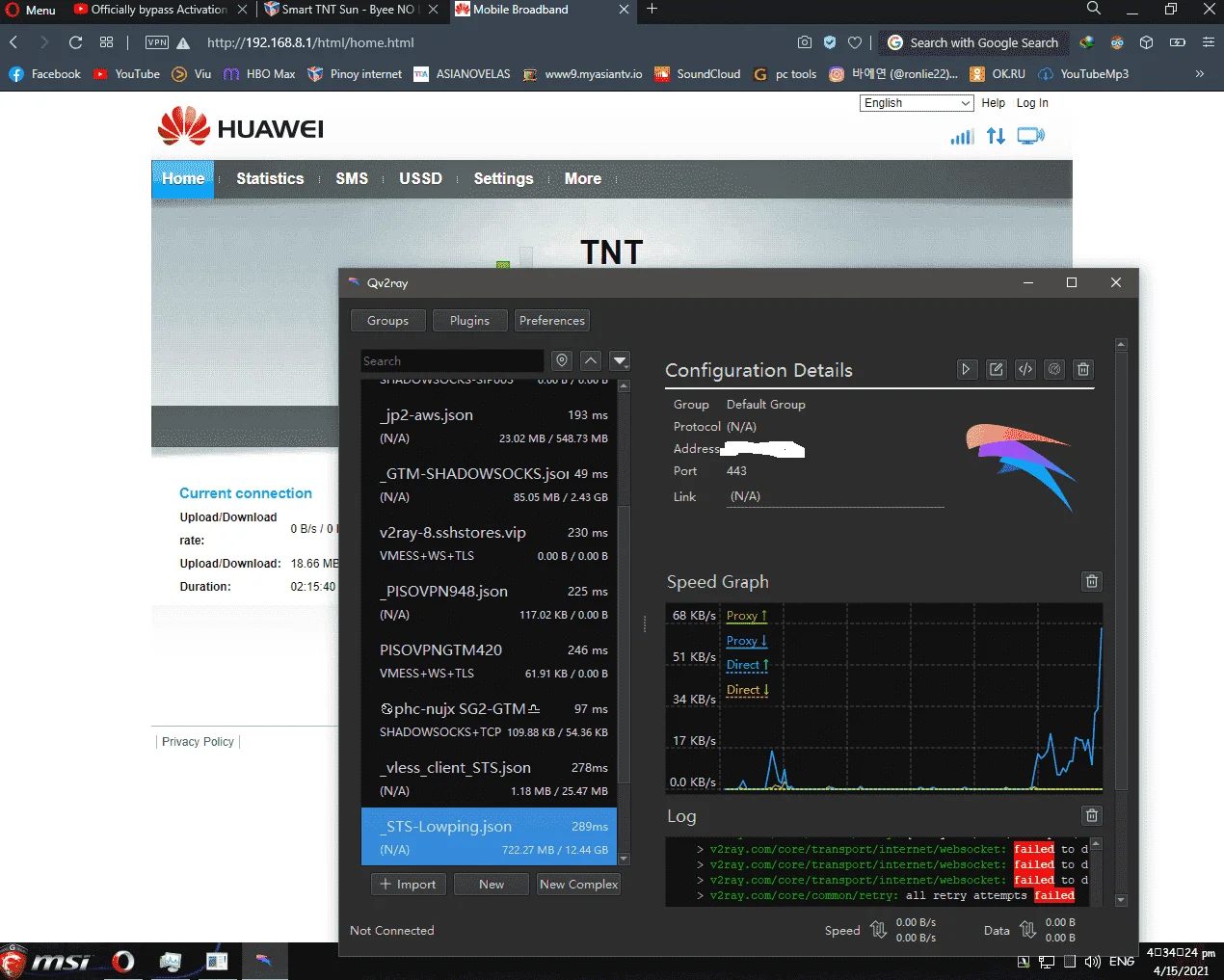
Task: Click the locate connection icon beside Search
Action: (562, 360)
